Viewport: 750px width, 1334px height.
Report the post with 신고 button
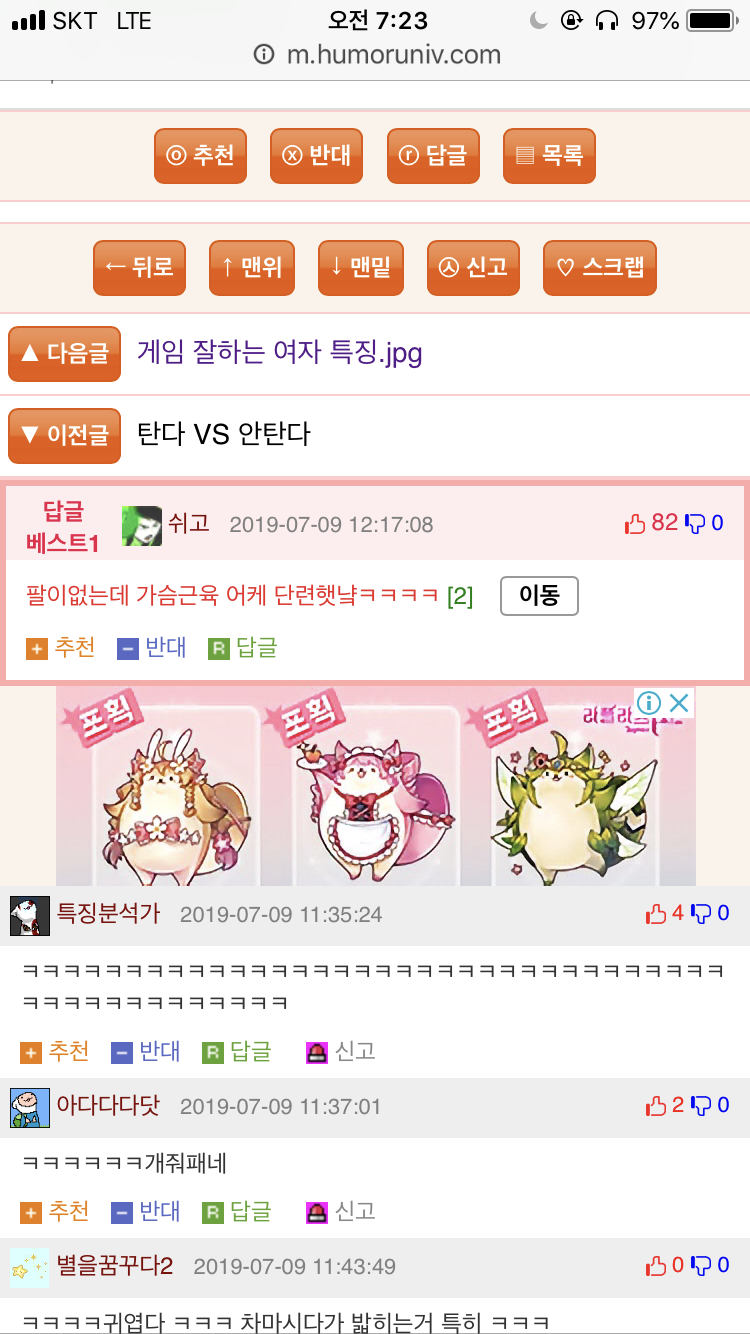click(473, 268)
